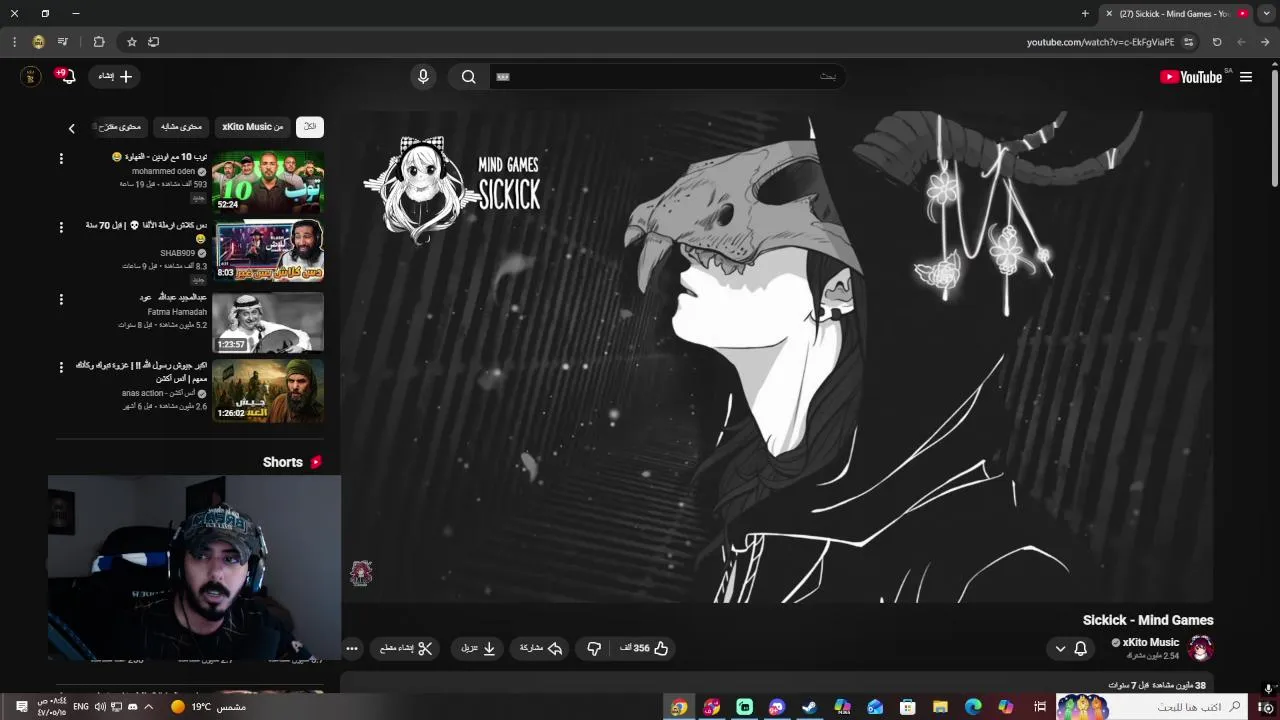This screenshot has height=720, width=1280.
Task: Open the 8:03 SHAB909 video thumbnail
Action: (268, 251)
